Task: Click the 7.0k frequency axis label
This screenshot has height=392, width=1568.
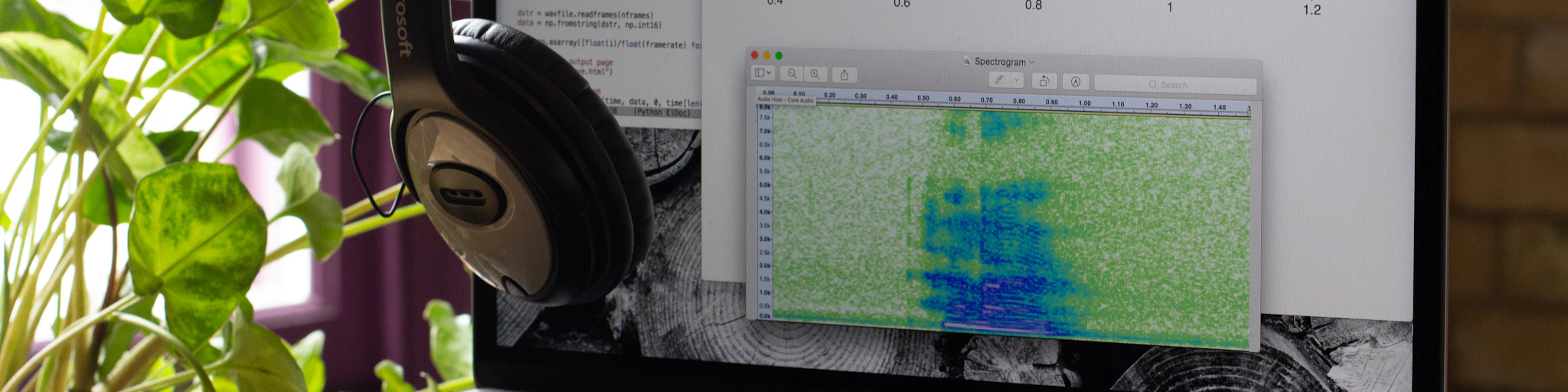Action: (x=764, y=131)
